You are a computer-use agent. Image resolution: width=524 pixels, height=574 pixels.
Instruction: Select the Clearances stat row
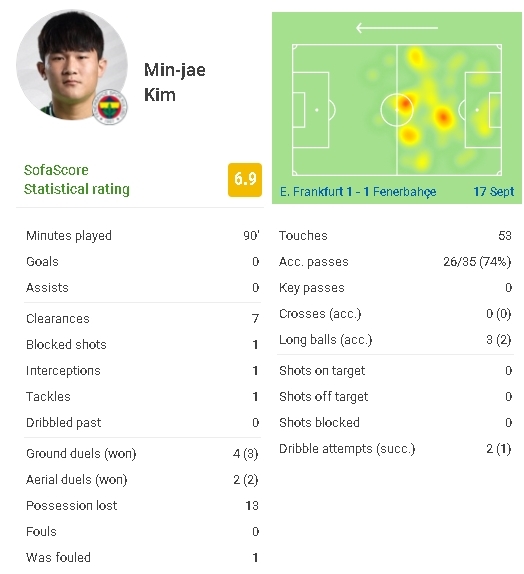pyautogui.click(x=142, y=318)
